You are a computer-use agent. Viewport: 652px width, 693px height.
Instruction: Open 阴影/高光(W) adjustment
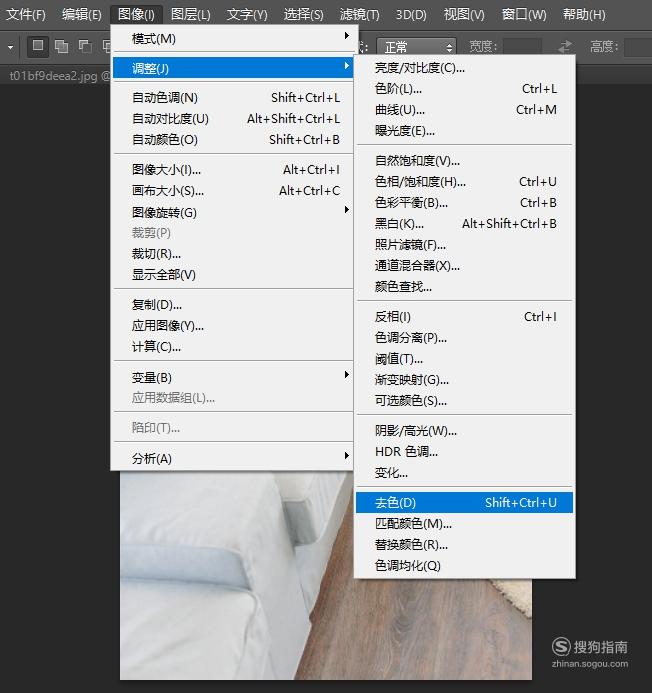click(x=464, y=430)
